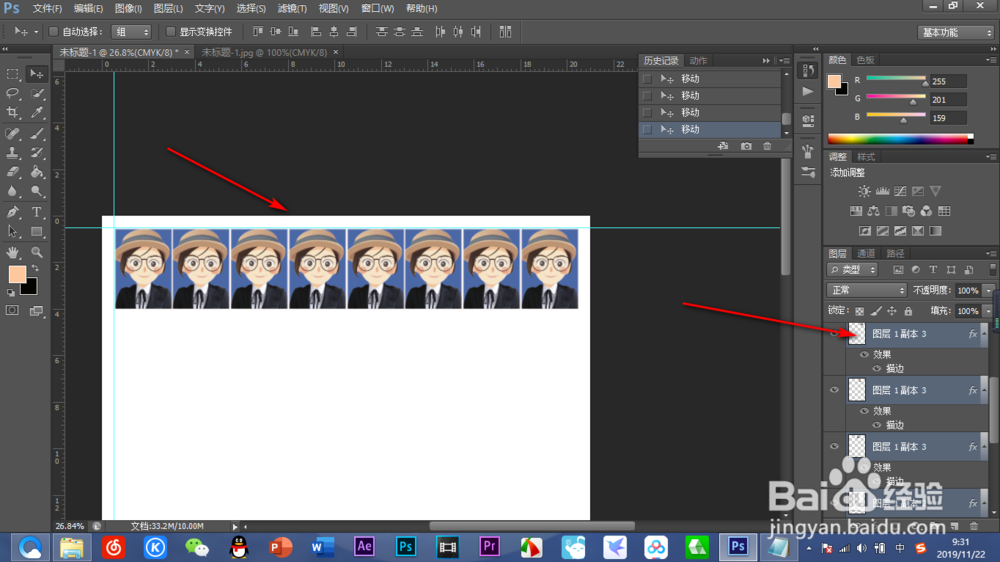Swap foreground and background colors

(x=36, y=268)
